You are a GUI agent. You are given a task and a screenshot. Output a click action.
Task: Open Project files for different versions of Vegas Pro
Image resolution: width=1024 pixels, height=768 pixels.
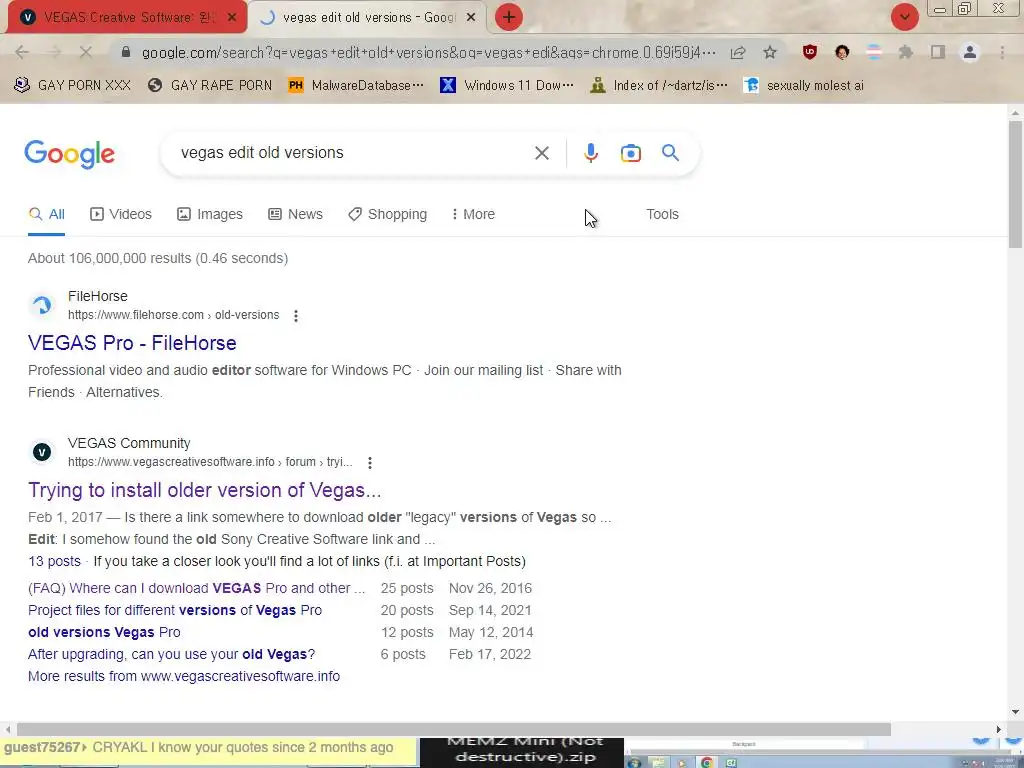click(175, 611)
